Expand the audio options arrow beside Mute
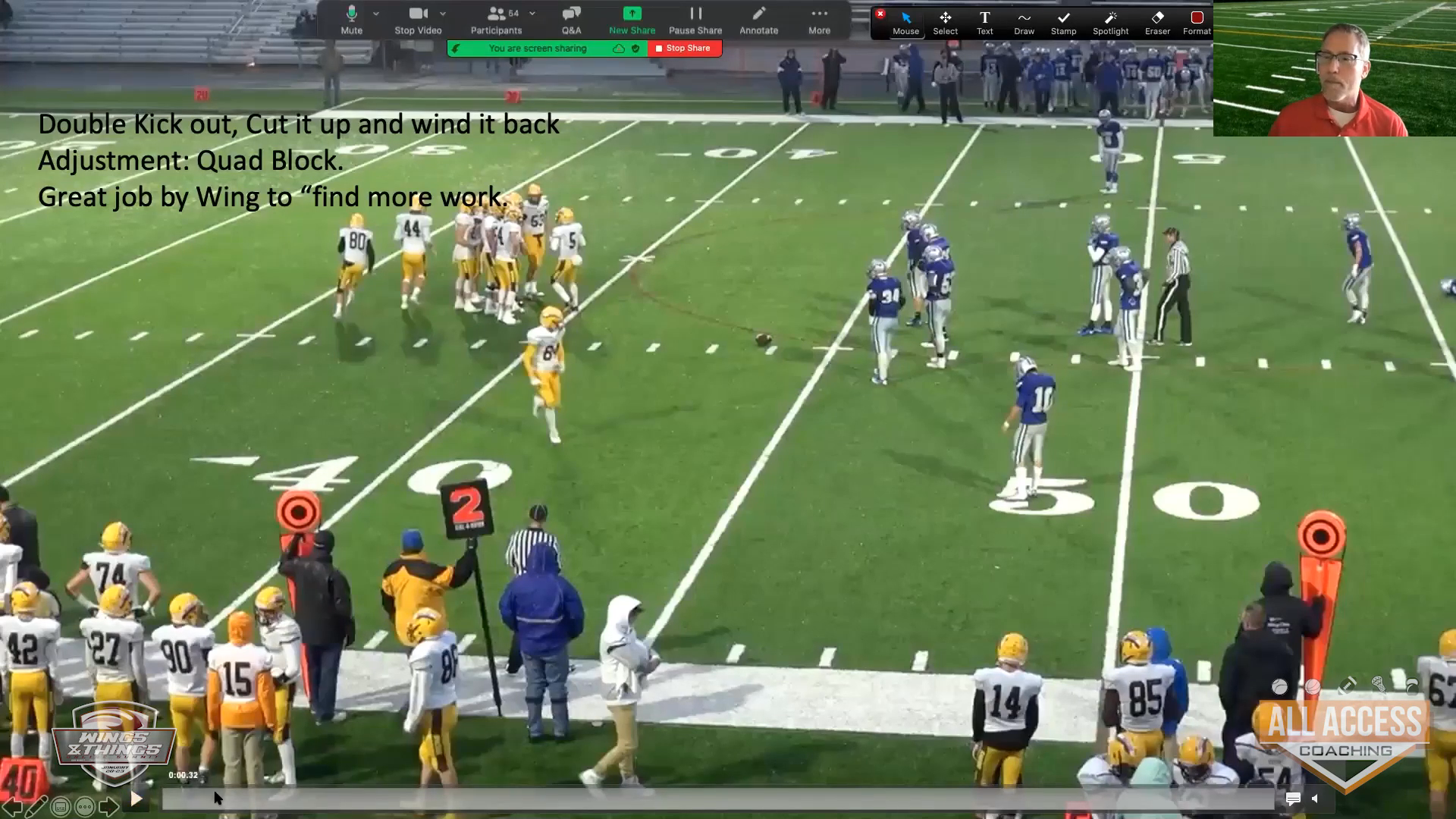The width and height of the screenshot is (1456, 819). [x=376, y=14]
